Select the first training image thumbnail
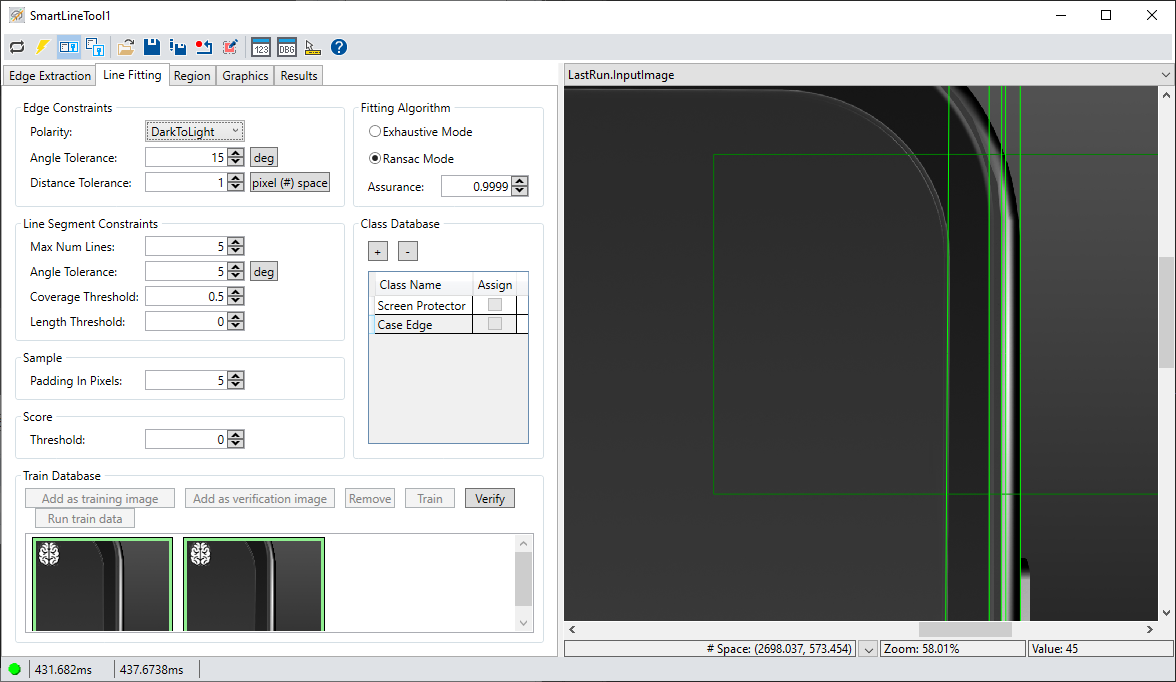This screenshot has width=1176, height=682. click(102, 585)
